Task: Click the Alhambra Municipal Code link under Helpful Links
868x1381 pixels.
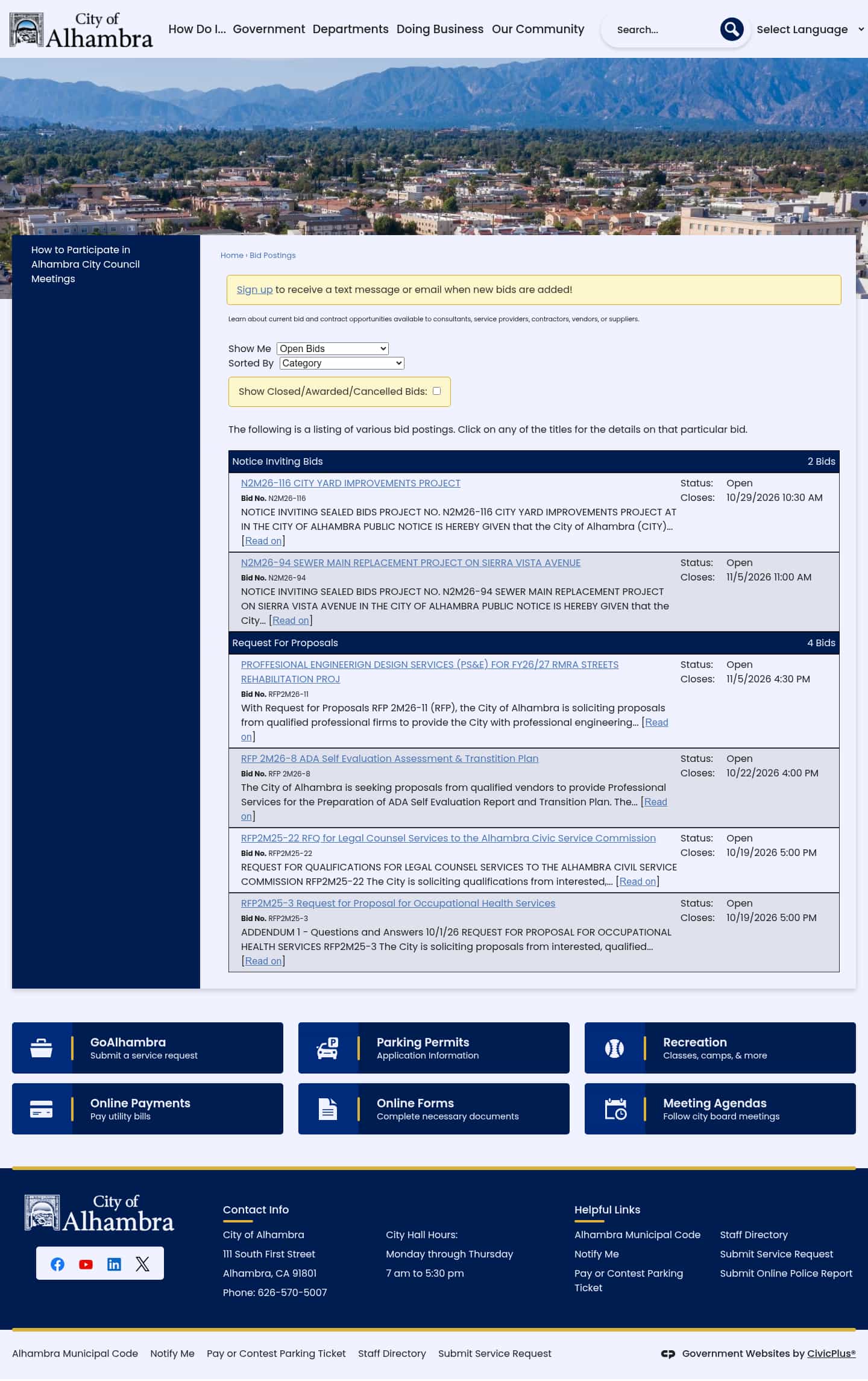Action: (x=637, y=1235)
